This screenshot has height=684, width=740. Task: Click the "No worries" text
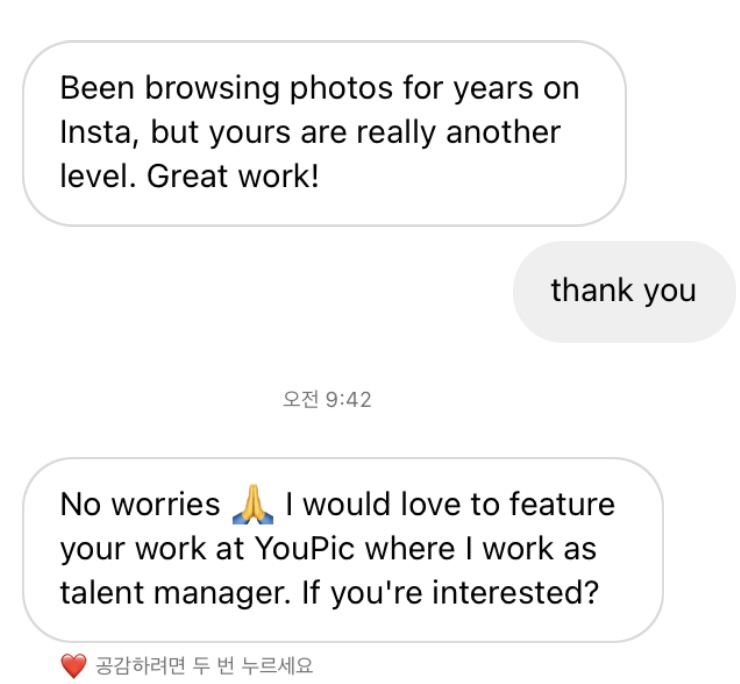point(140,504)
